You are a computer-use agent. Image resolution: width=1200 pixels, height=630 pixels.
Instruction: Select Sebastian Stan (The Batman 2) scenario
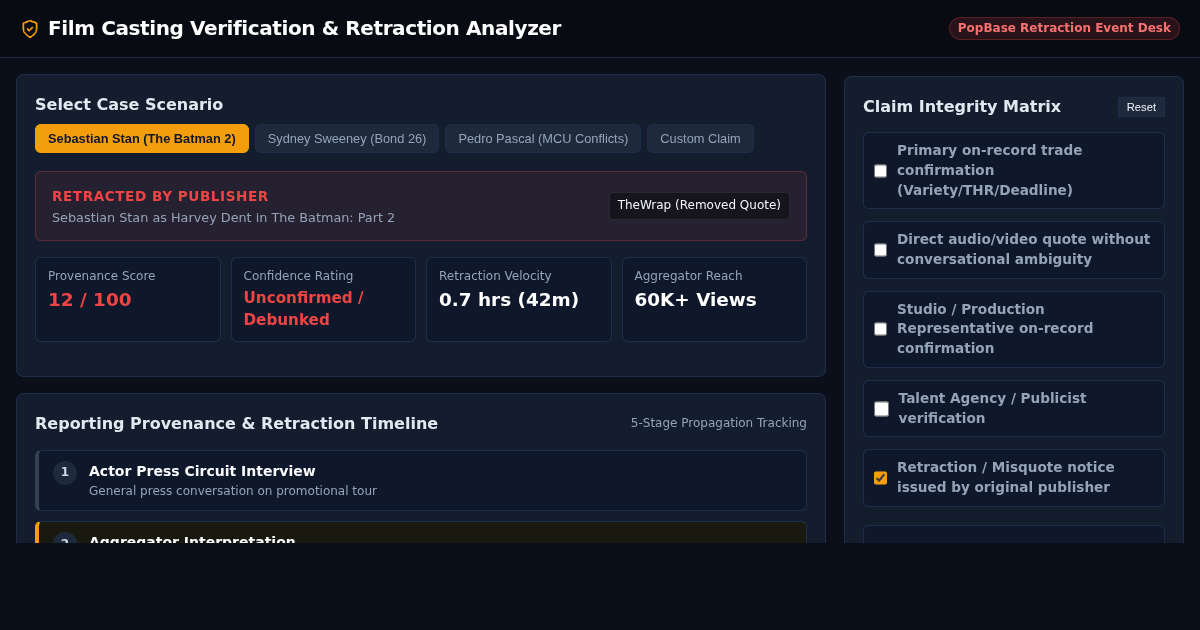142,139
